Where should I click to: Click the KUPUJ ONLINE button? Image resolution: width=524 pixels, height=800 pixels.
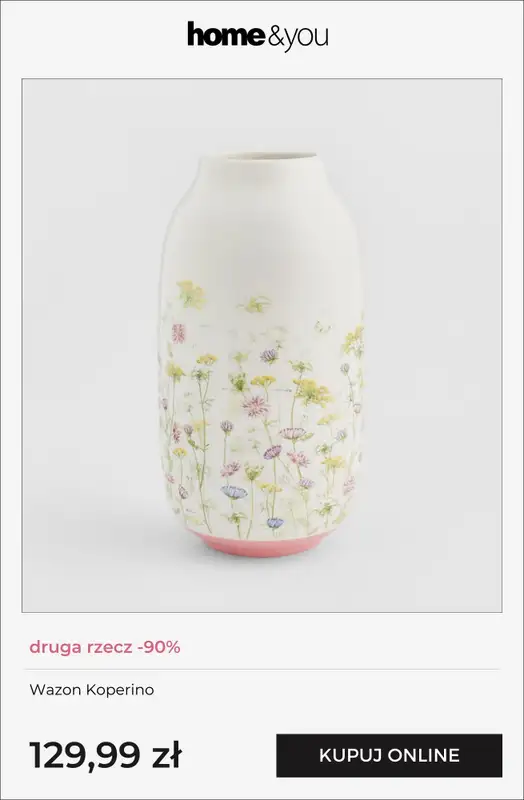pos(389,756)
